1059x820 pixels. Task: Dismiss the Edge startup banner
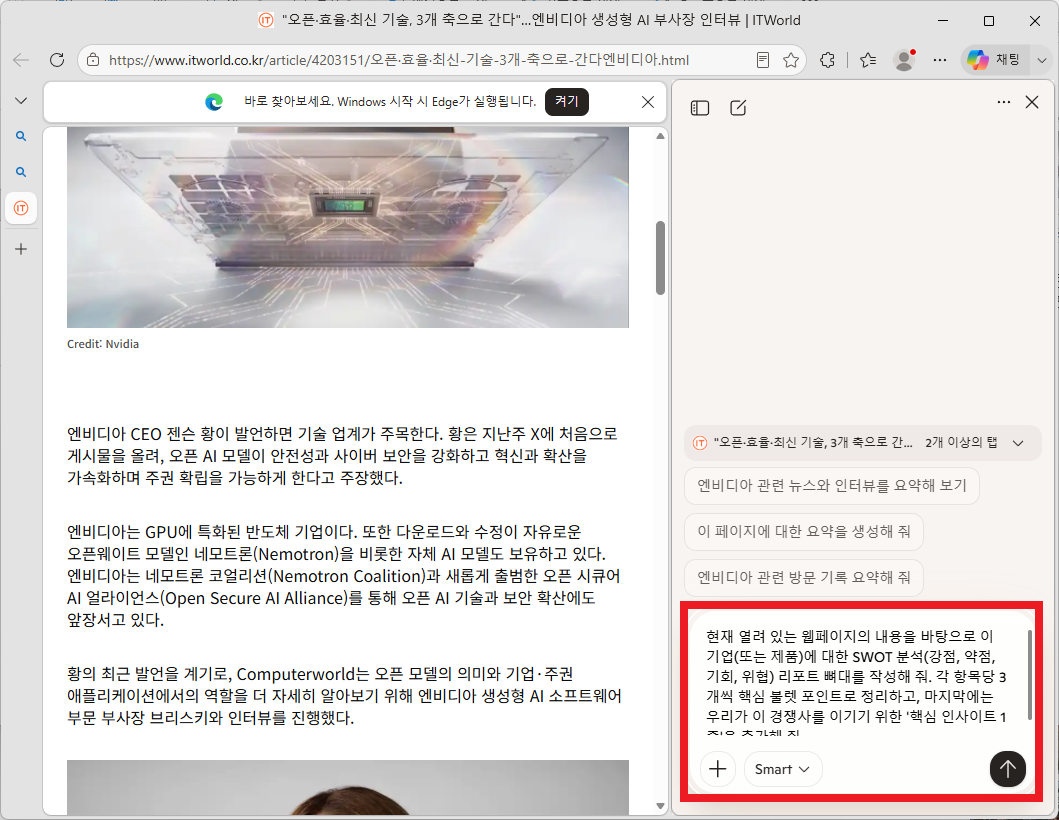[x=648, y=102]
